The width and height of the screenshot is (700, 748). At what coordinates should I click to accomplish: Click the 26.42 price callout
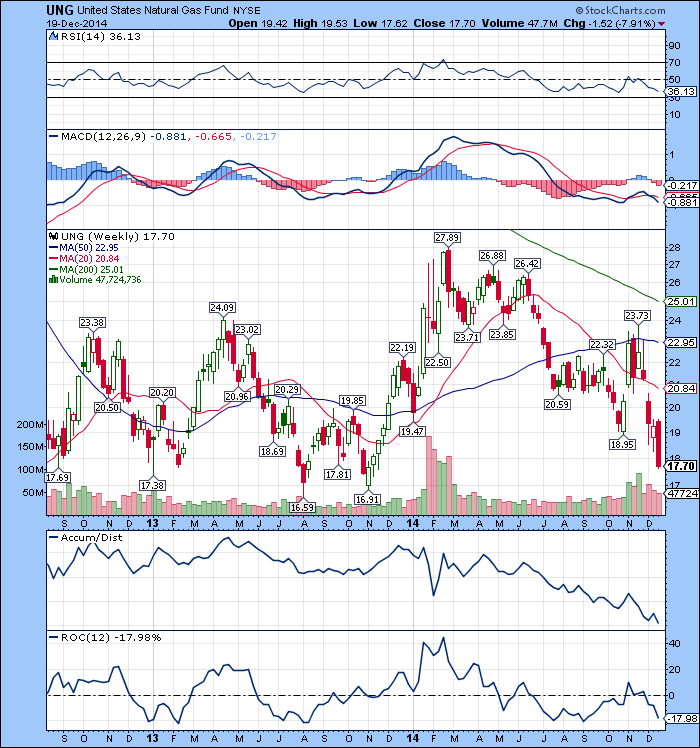pyautogui.click(x=527, y=264)
